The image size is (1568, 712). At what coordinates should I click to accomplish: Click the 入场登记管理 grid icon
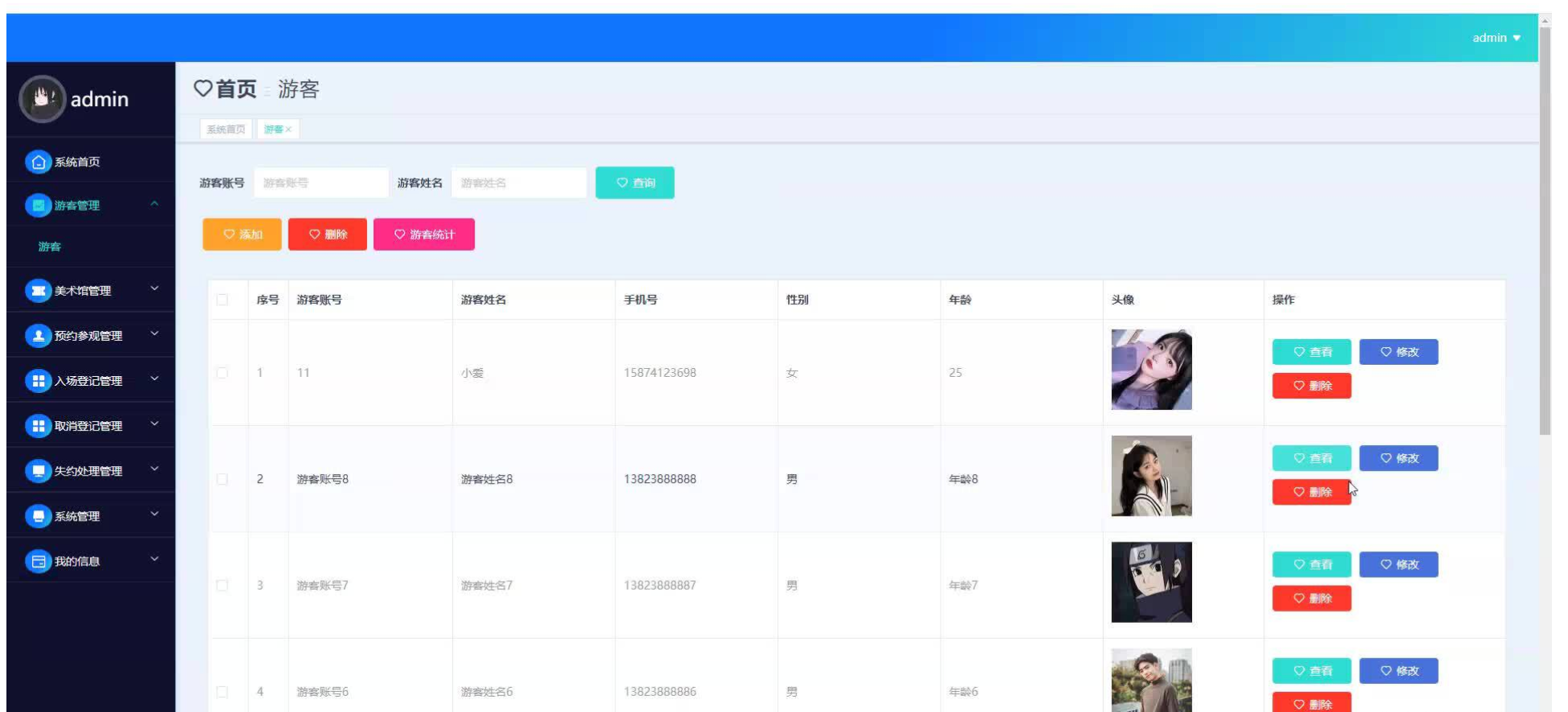(x=38, y=381)
